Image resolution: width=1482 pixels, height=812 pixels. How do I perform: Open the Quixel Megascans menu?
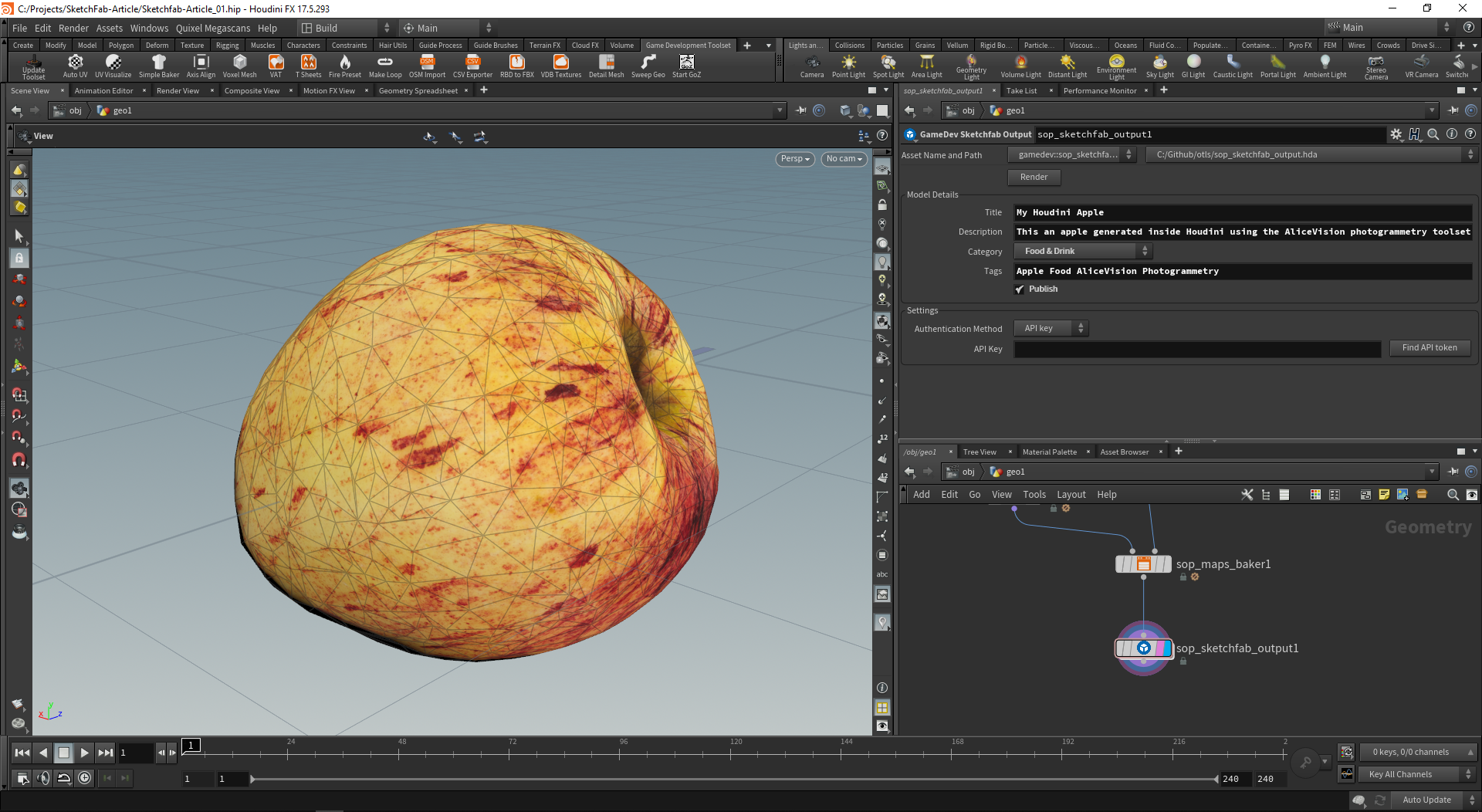tap(212, 28)
